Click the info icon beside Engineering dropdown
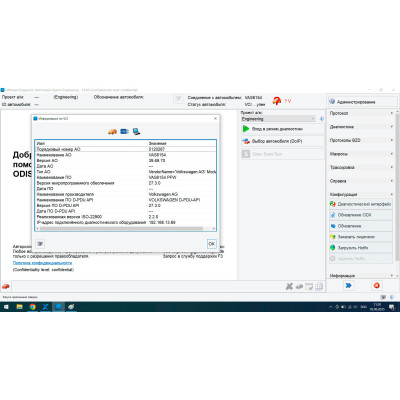This screenshot has height=400, width=400. click(322, 119)
